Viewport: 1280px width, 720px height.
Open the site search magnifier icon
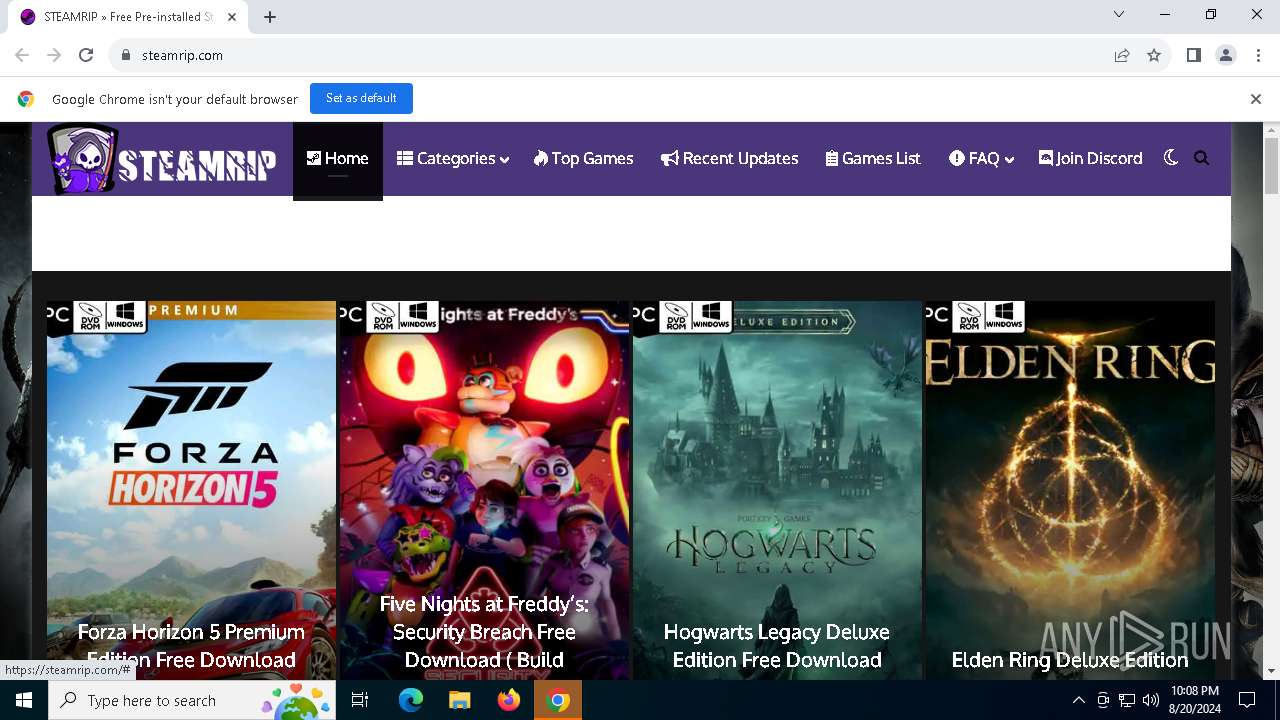pyautogui.click(x=1202, y=158)
